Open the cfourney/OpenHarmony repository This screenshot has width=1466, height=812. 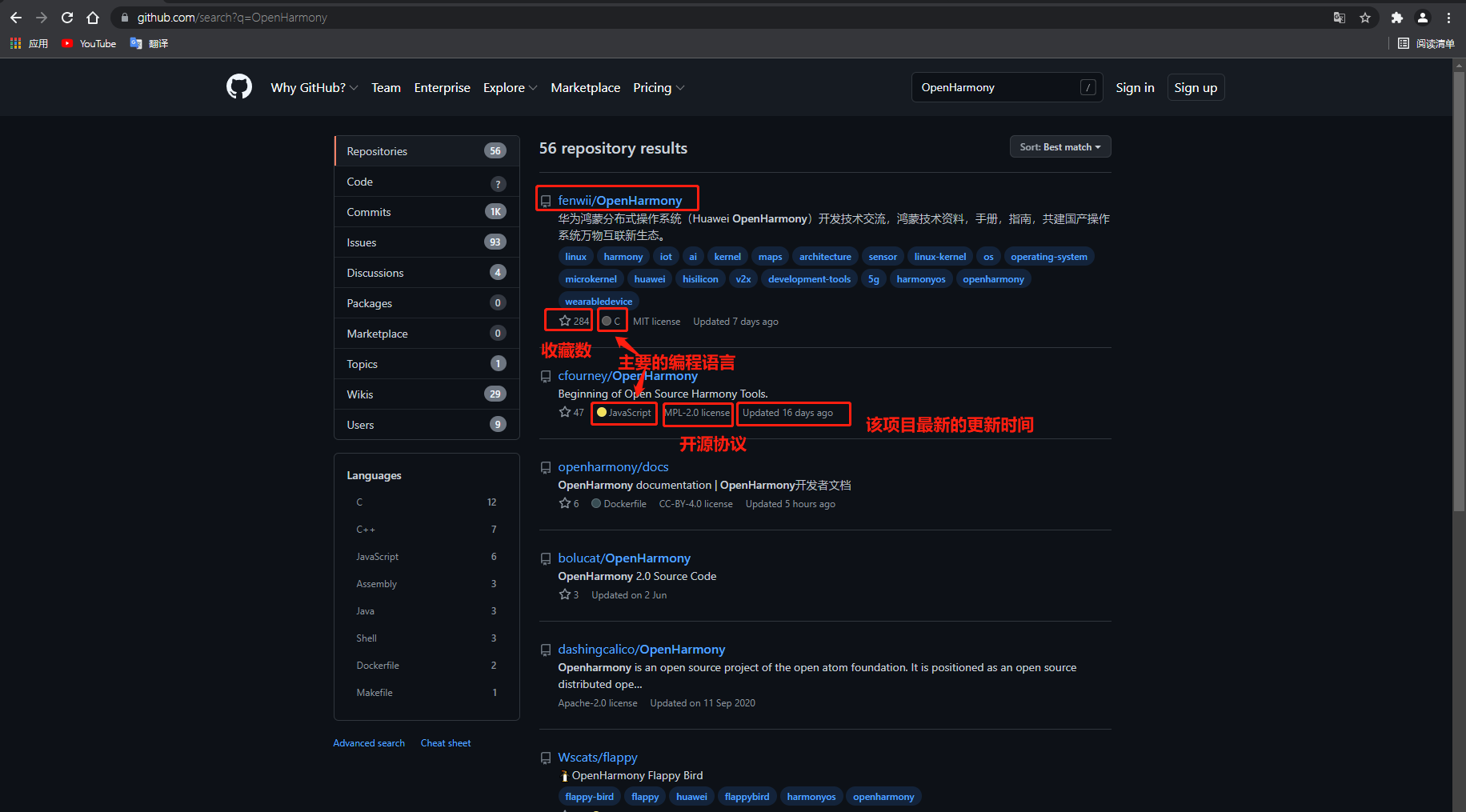point(627,375)
